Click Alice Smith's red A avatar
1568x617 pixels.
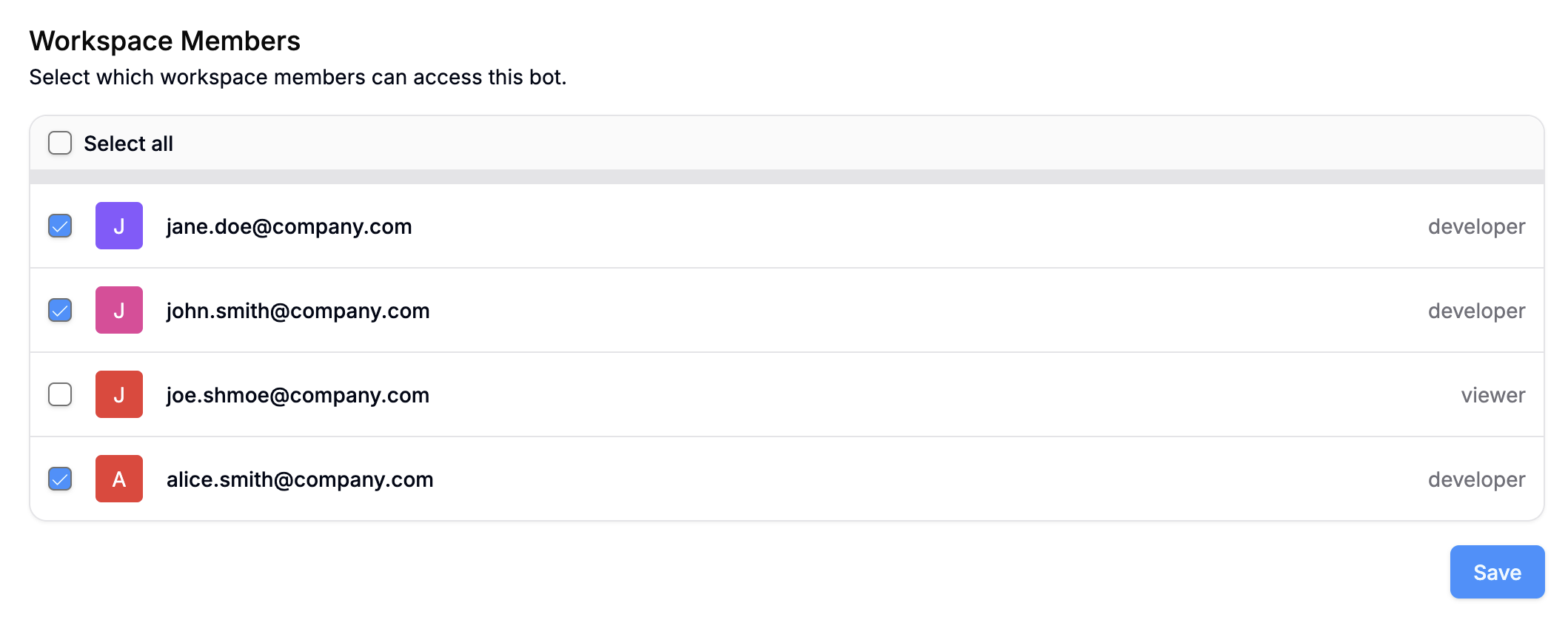[x=118, y=479]
